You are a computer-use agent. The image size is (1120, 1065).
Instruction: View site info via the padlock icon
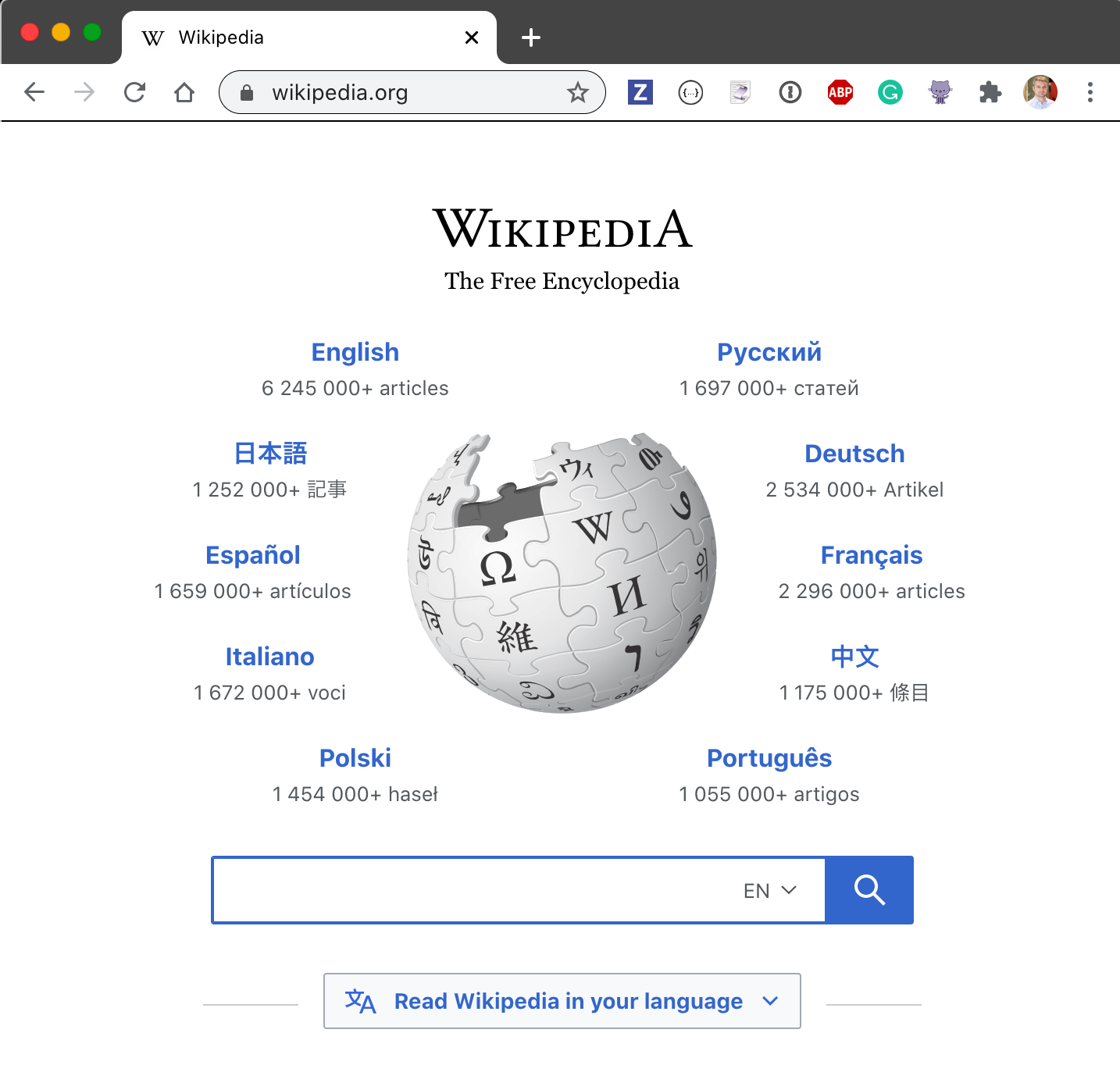(x=247, y=93)
